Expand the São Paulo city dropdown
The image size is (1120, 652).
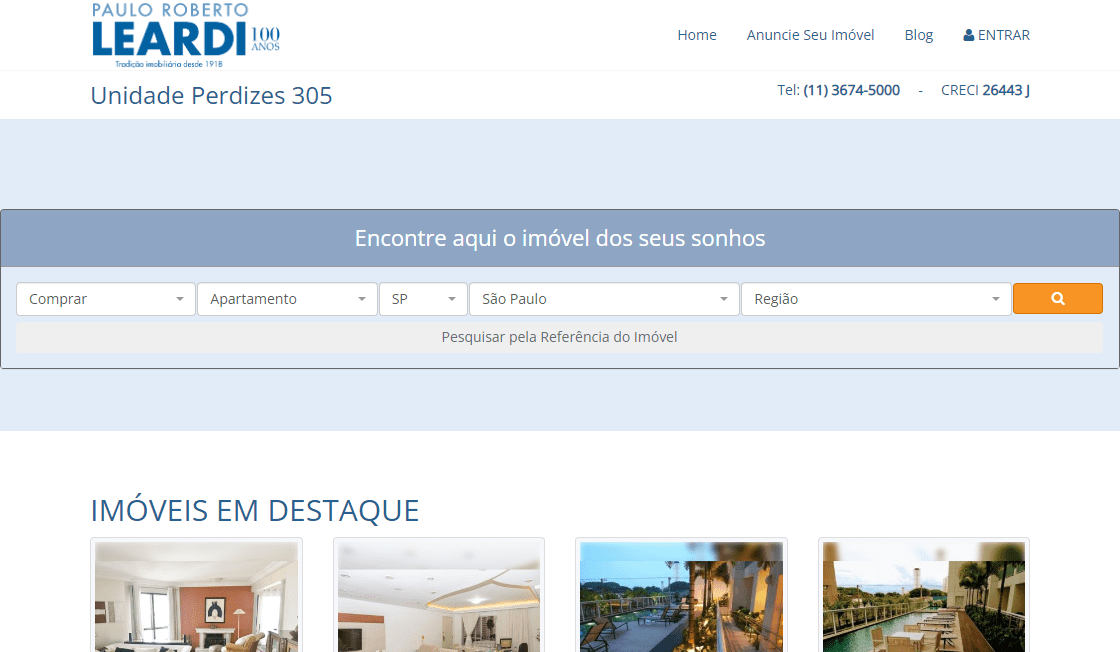(604, 299)
